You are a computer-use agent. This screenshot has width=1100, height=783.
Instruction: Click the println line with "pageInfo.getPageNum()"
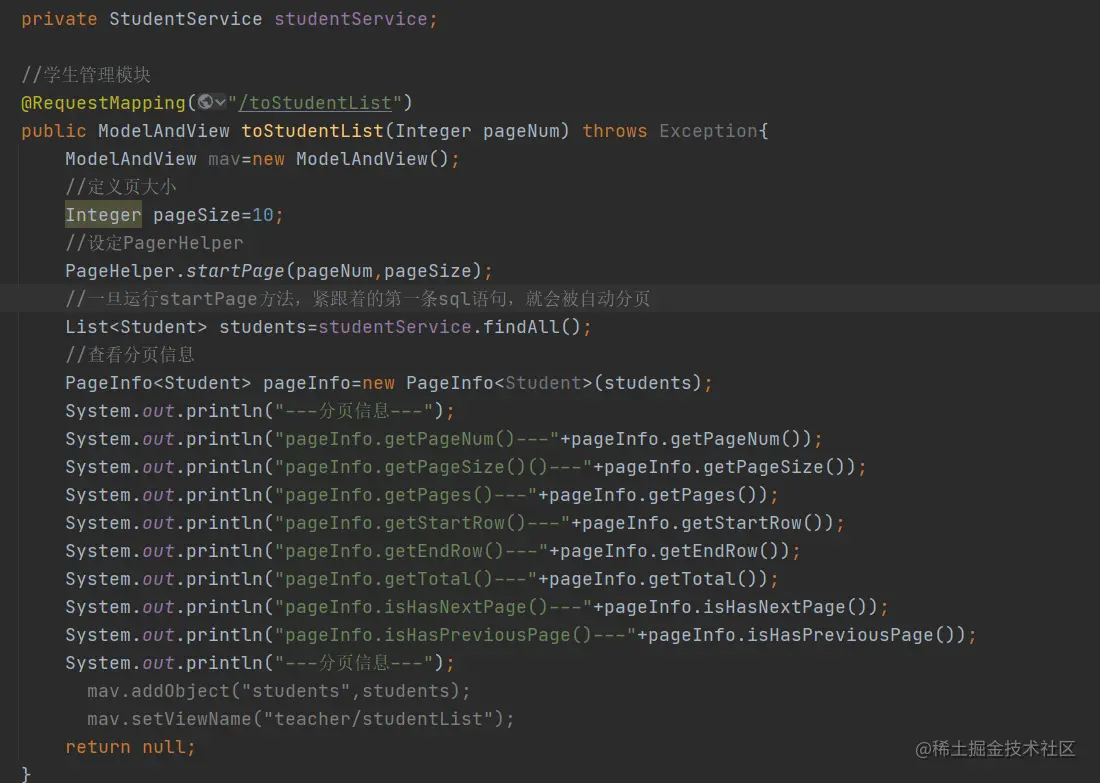pyautogui.click(x=443, y=439)
